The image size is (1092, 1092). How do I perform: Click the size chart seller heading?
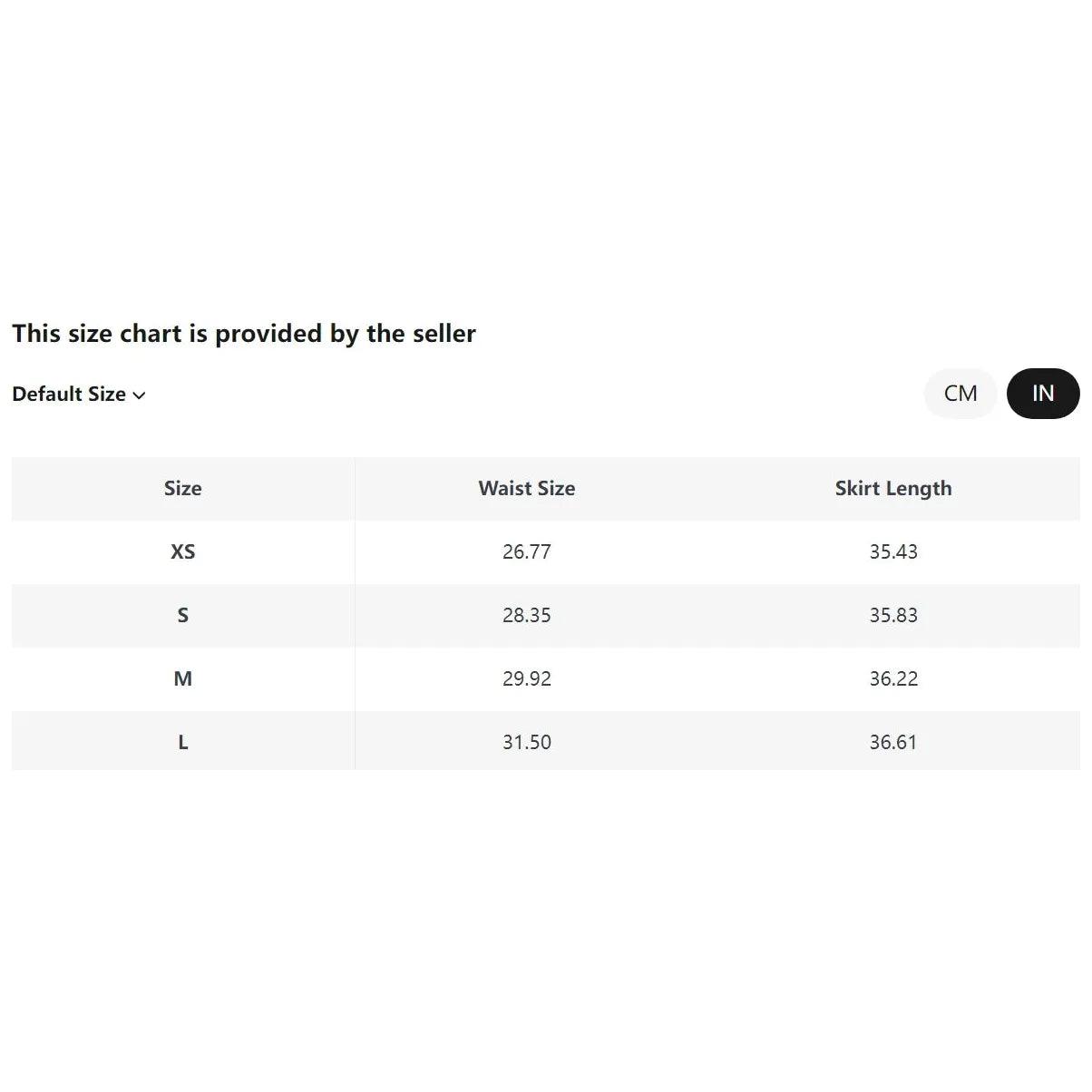[x=244, y=334]
